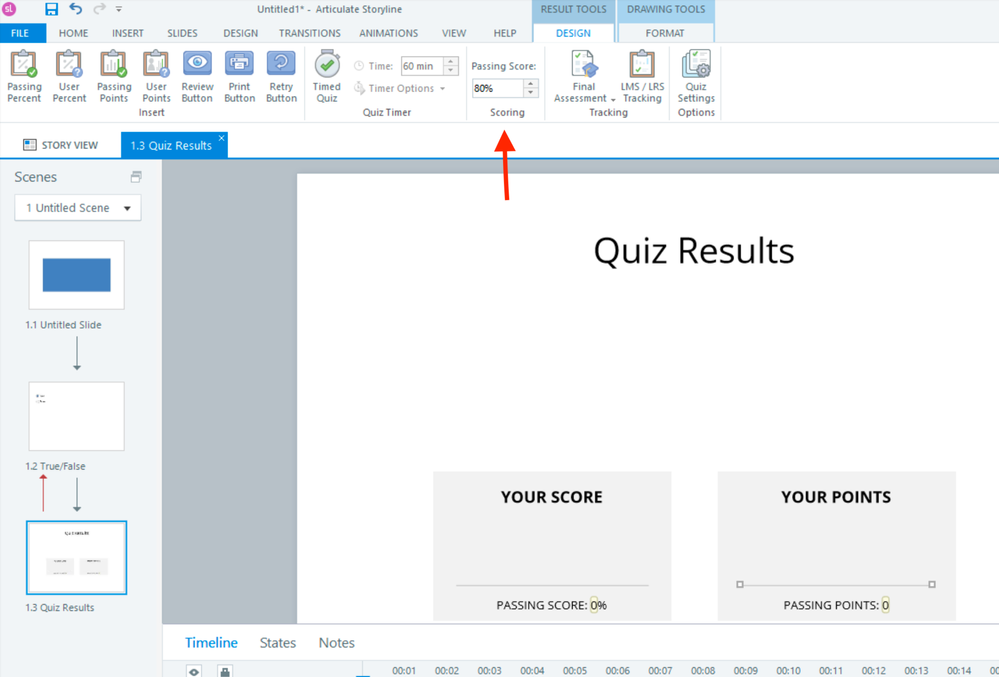Open the Final Assessment dropdown

[584, 76]
